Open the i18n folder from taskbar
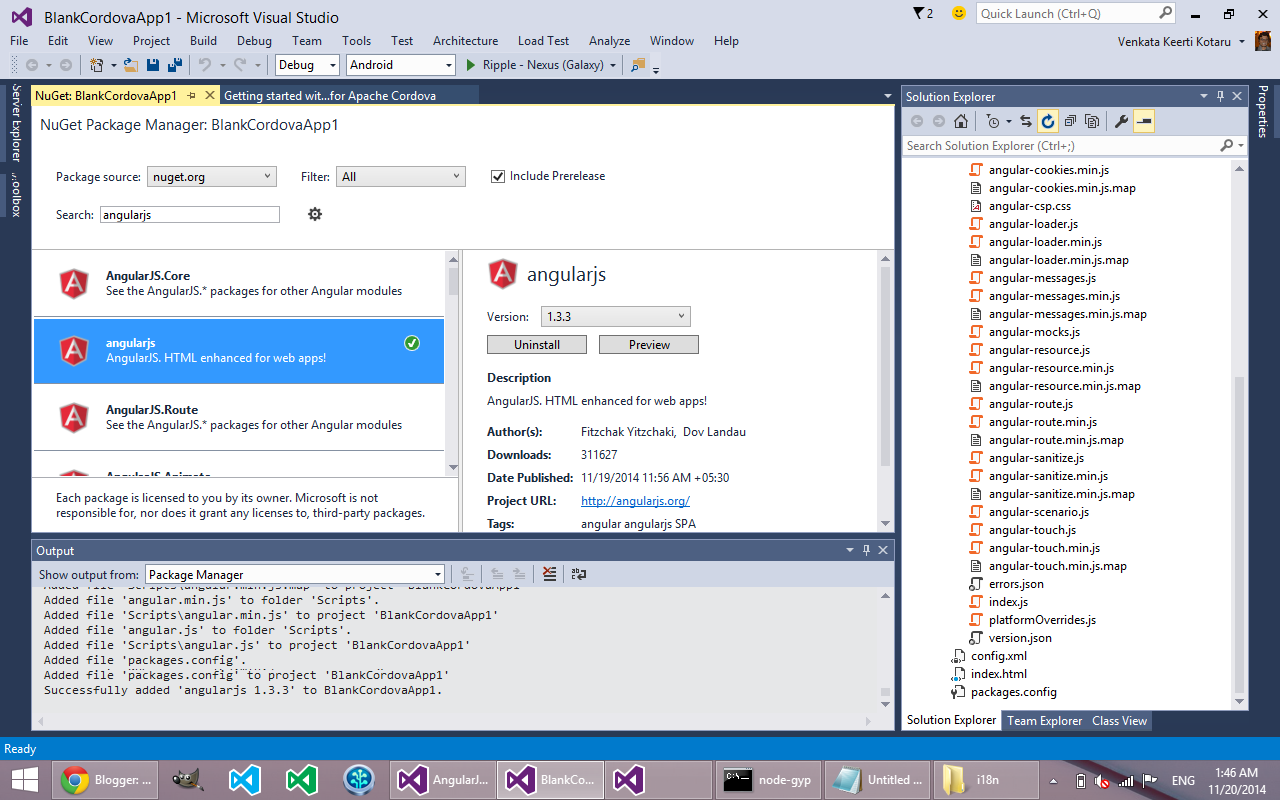This screenshot has height=800, width=1280. tap(988, 780)
